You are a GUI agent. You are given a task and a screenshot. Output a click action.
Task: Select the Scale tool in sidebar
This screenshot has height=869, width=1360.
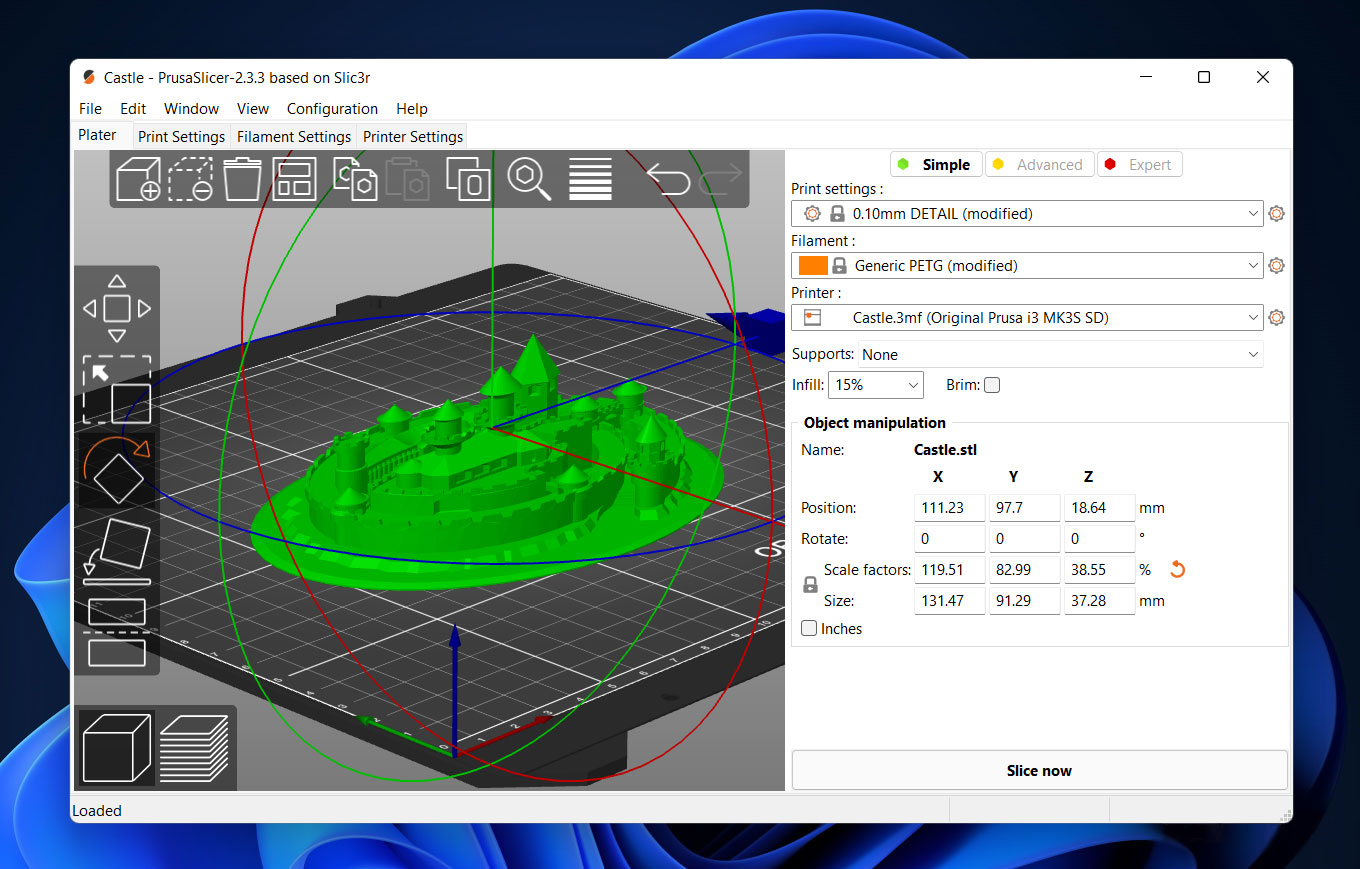point(117,390)
